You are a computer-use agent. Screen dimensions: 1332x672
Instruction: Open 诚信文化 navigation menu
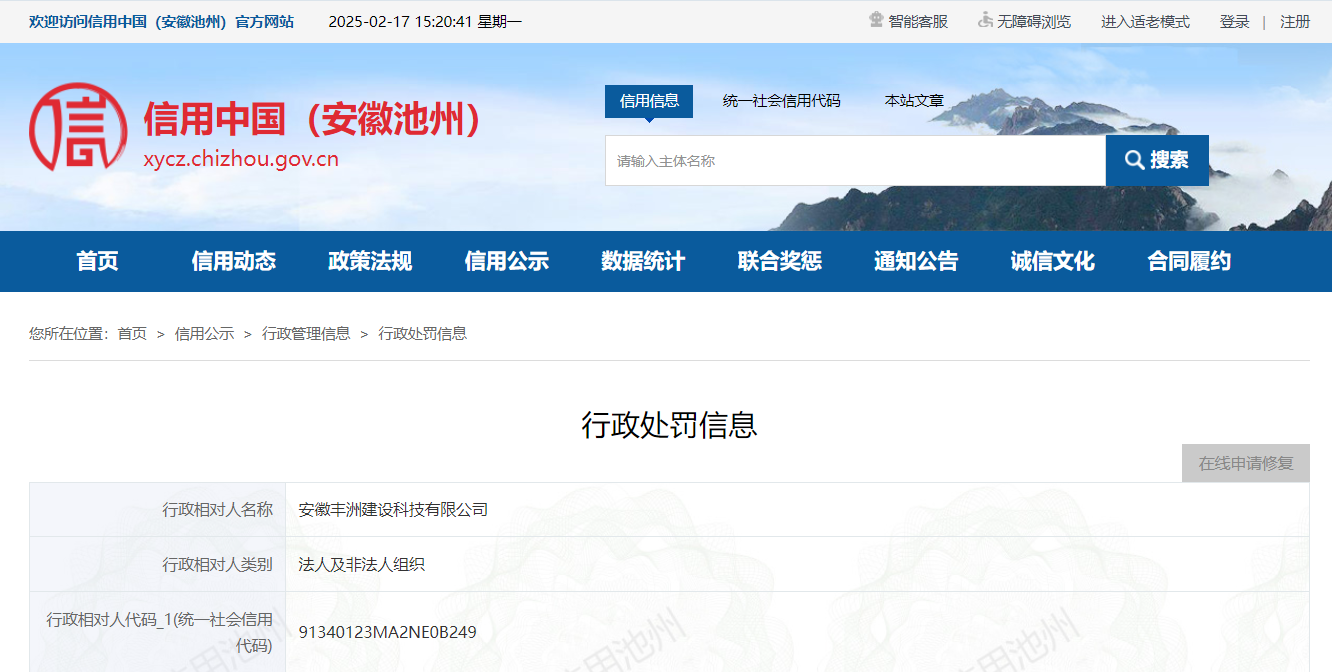click(x=1053, y=261)
